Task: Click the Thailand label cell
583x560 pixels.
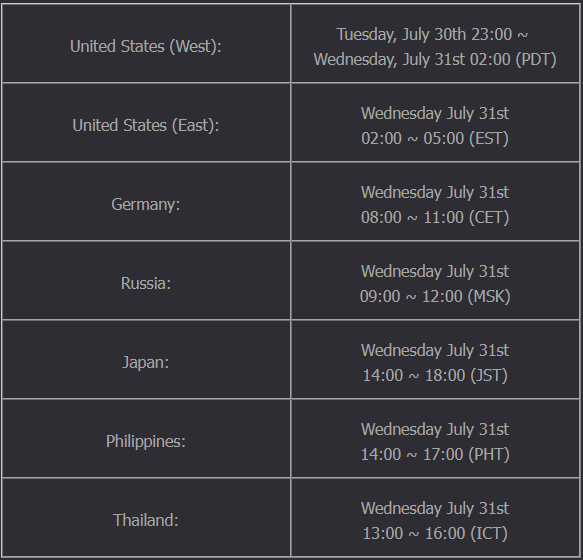Action: click(x=146, y=517)
